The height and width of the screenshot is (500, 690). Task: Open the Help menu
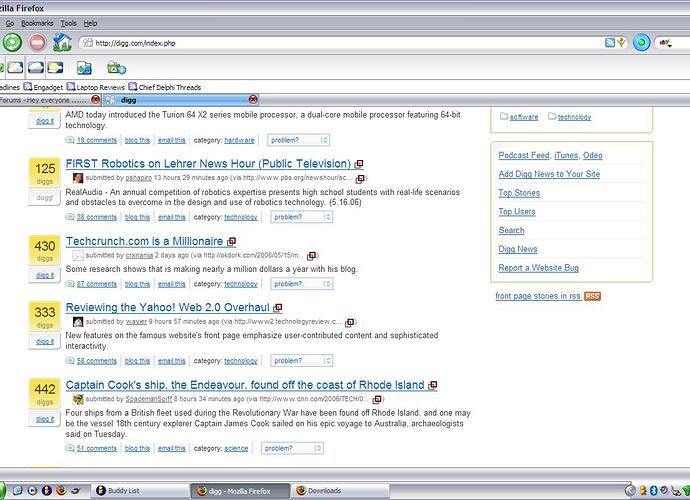90,23
